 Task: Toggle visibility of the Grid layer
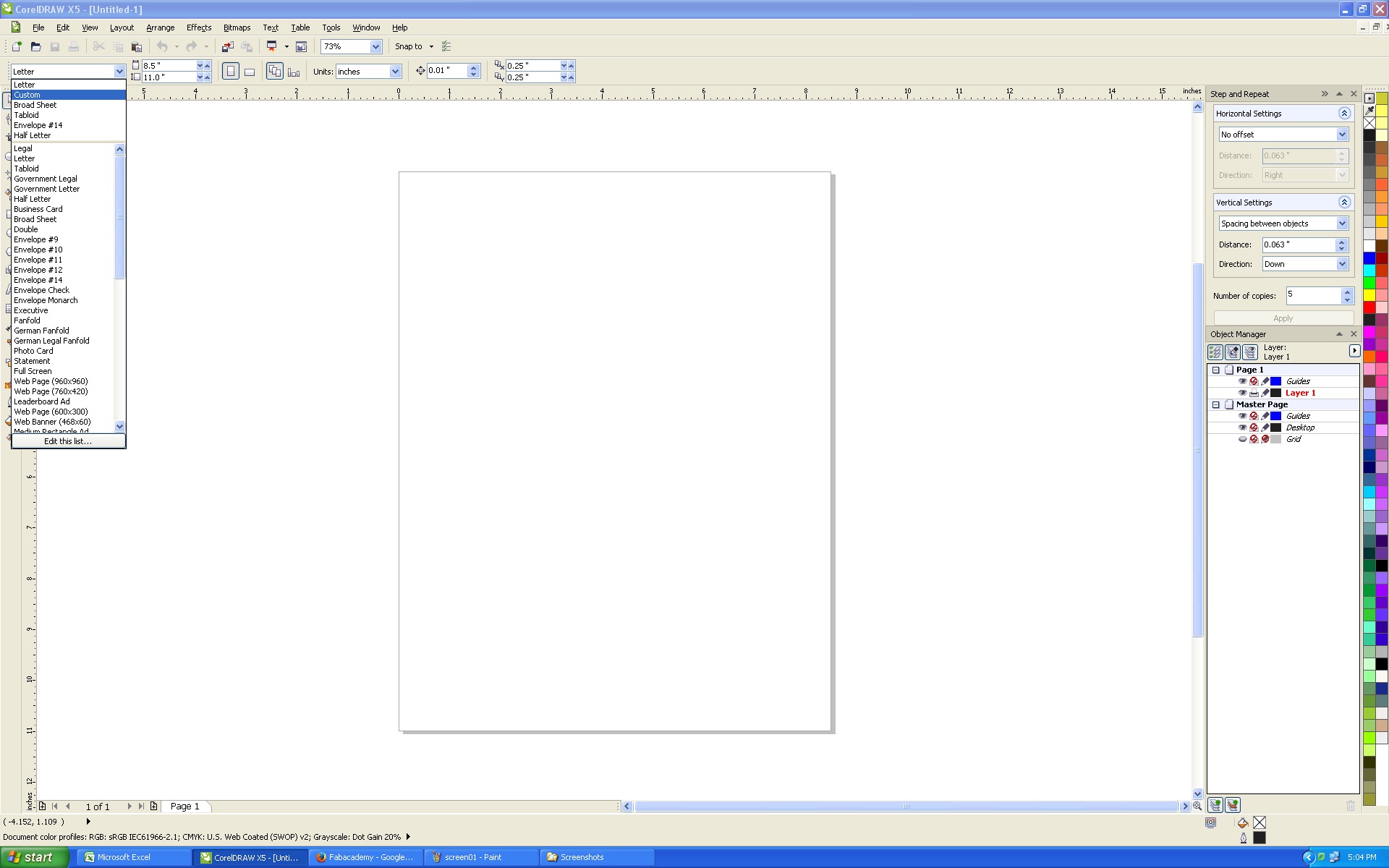(x=1242, y=439)
